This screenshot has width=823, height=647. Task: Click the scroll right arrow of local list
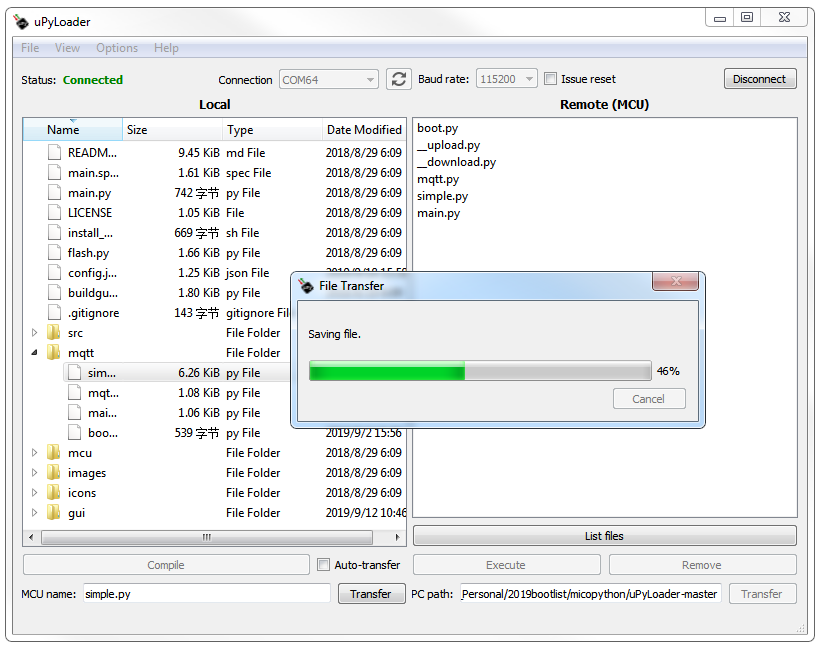(x=397, y=537)
